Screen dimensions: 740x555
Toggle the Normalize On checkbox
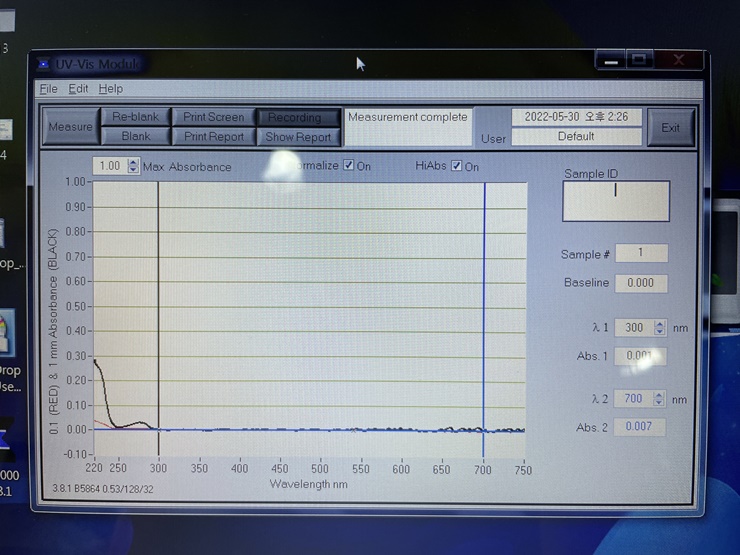[348, 166]
